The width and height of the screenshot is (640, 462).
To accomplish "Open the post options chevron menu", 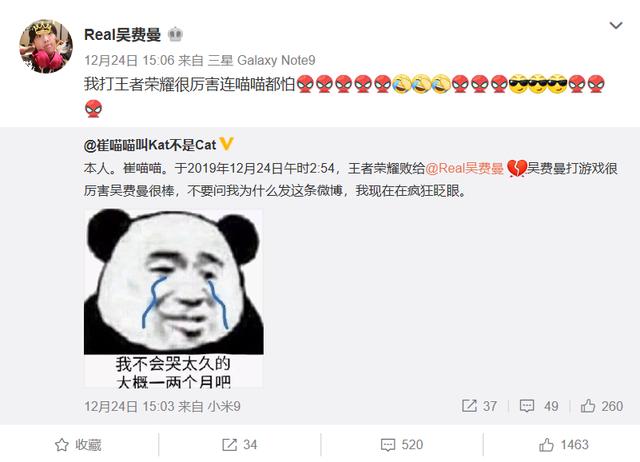I will (616, 26).
